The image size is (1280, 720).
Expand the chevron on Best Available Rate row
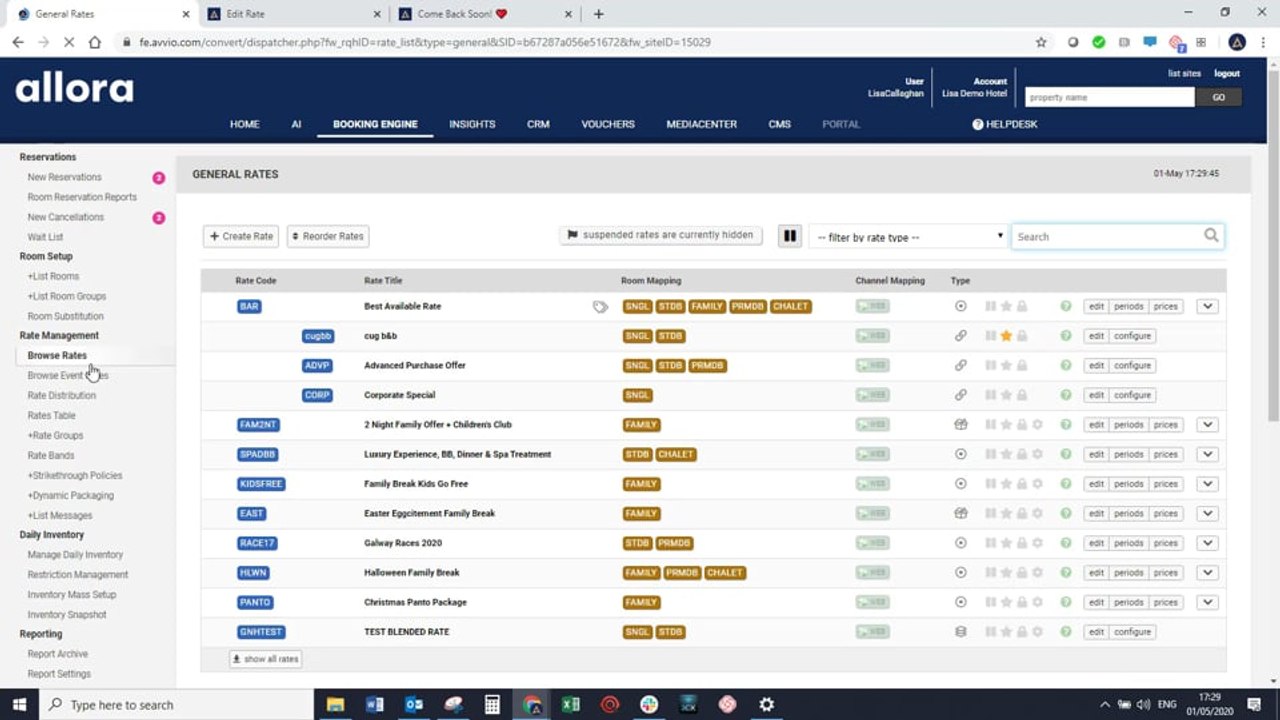coord(1207,307)
